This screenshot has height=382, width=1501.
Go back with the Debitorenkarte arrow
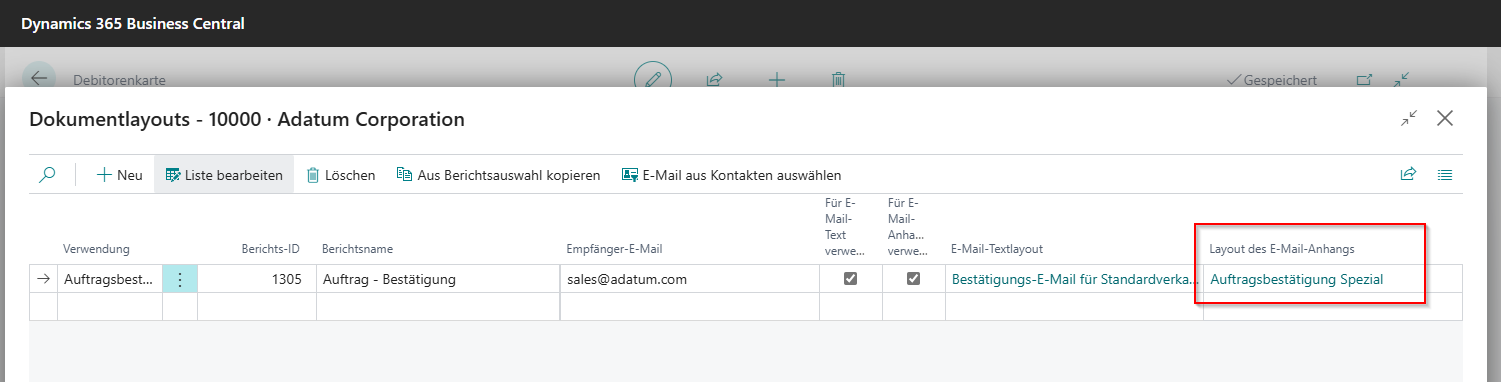click(39, 79)
